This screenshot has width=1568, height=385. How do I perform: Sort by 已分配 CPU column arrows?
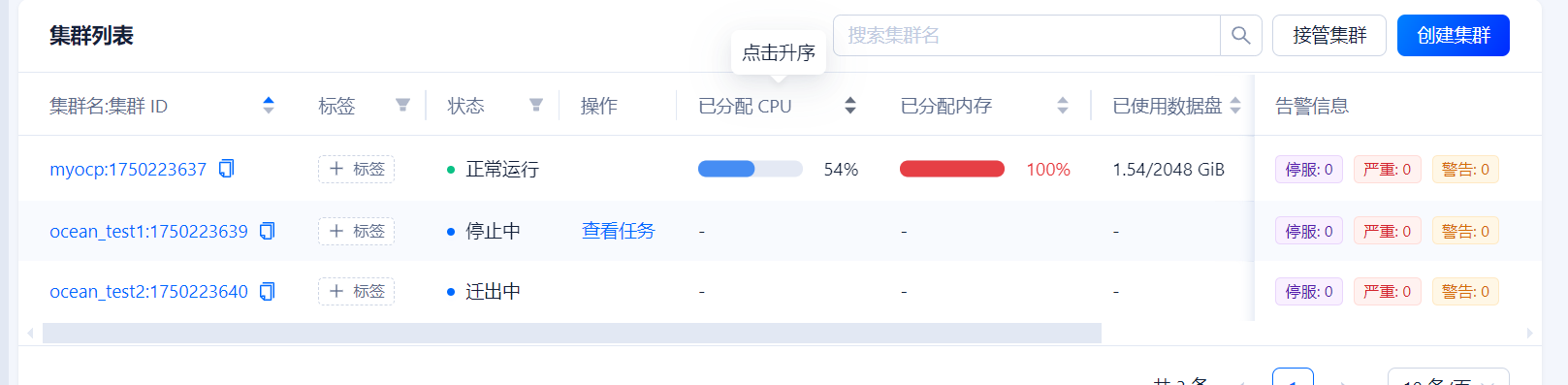pyautogui.click(x=850, y=105)
